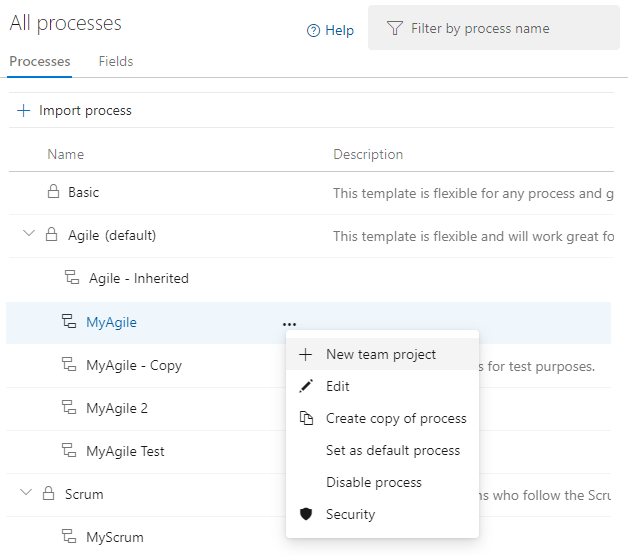This screenshot has height=560, width=628.
Task: Click the plus icon beside Import process
Action: 23,110
